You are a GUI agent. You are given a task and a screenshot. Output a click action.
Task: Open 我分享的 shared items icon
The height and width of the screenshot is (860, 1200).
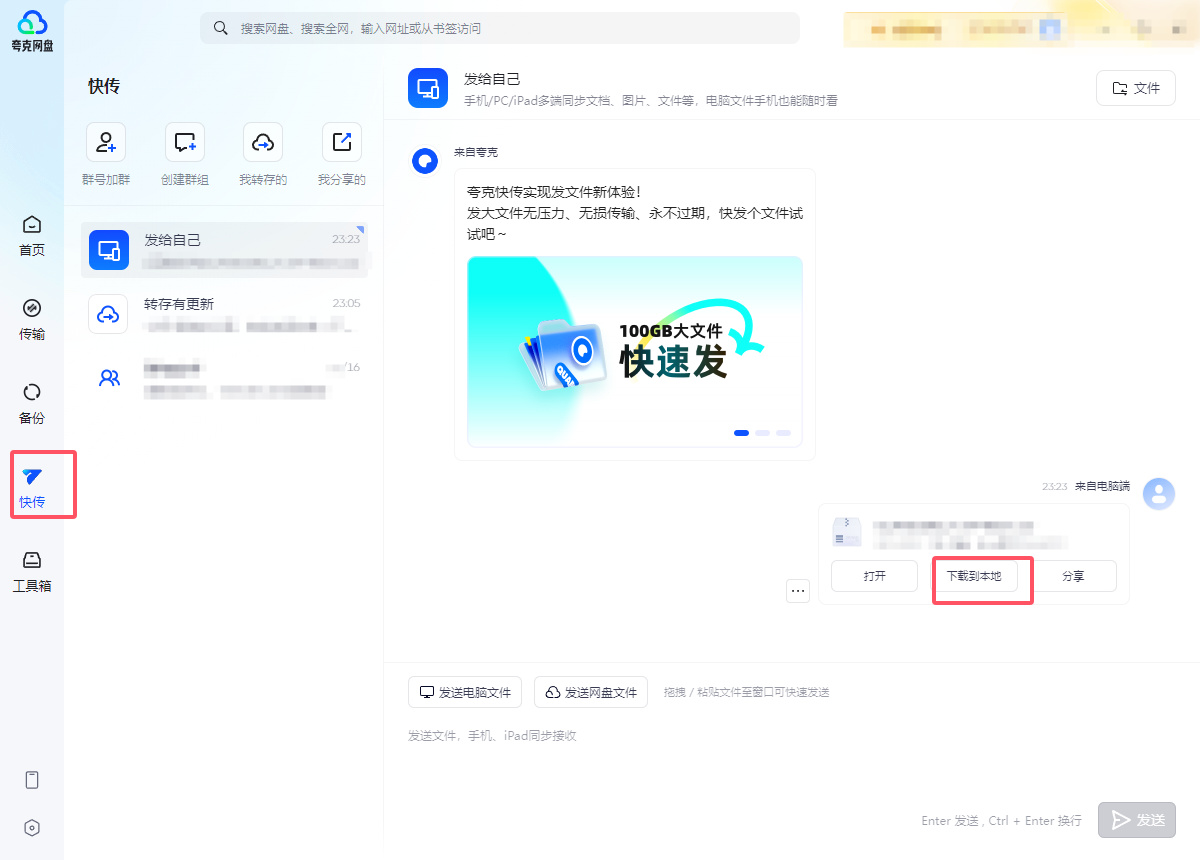pyautogui.click(x=342, y=142)
